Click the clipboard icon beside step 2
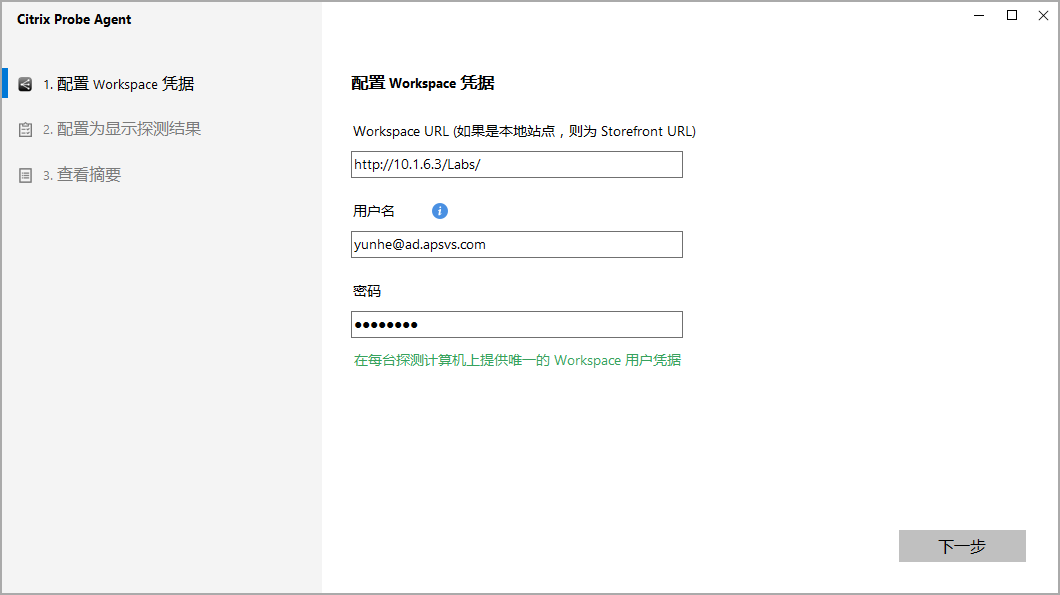The width and height of the screenshot is (1060, 595). (25, 130)
